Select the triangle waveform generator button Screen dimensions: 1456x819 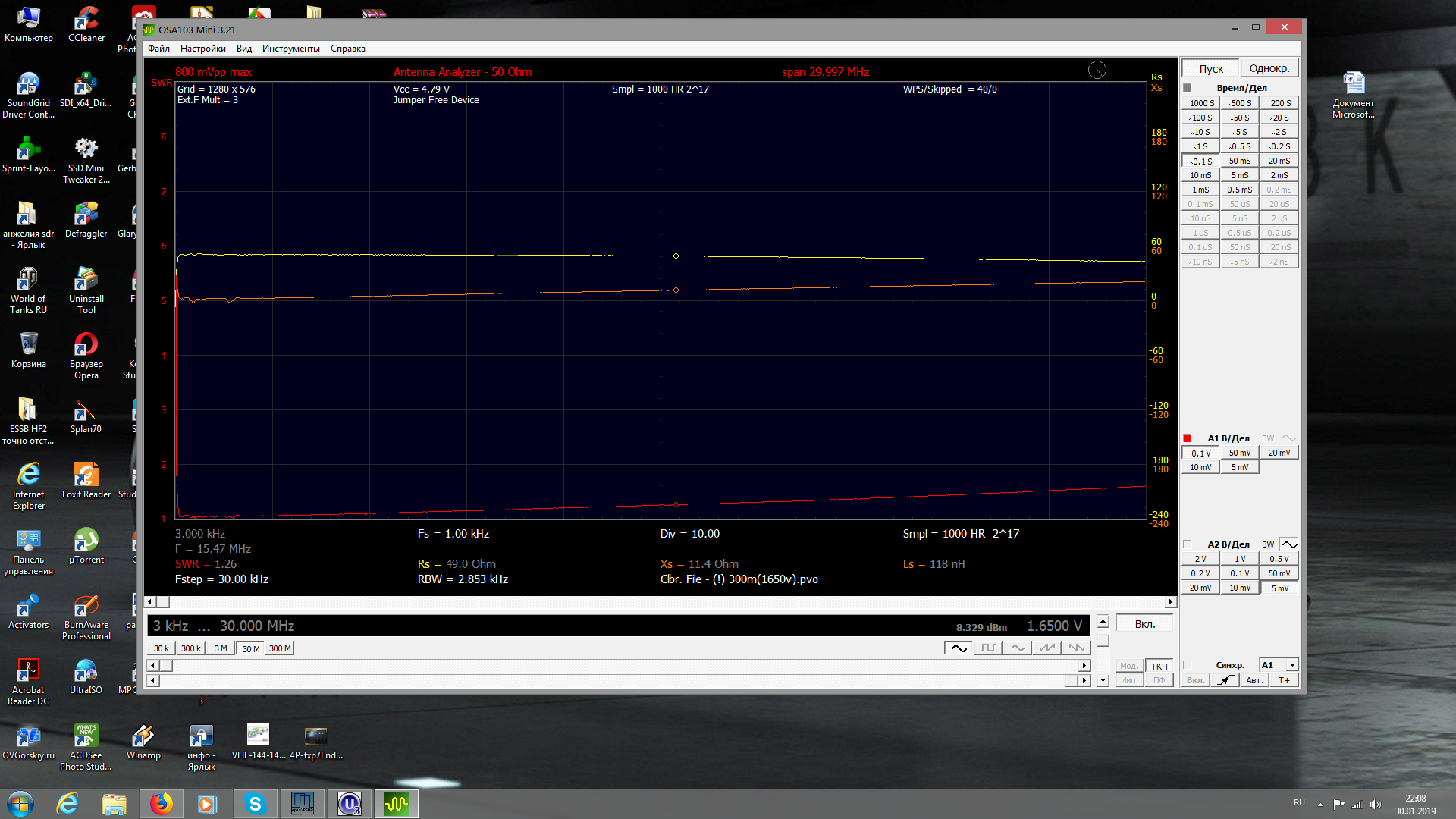click(x=1018, y=648)
